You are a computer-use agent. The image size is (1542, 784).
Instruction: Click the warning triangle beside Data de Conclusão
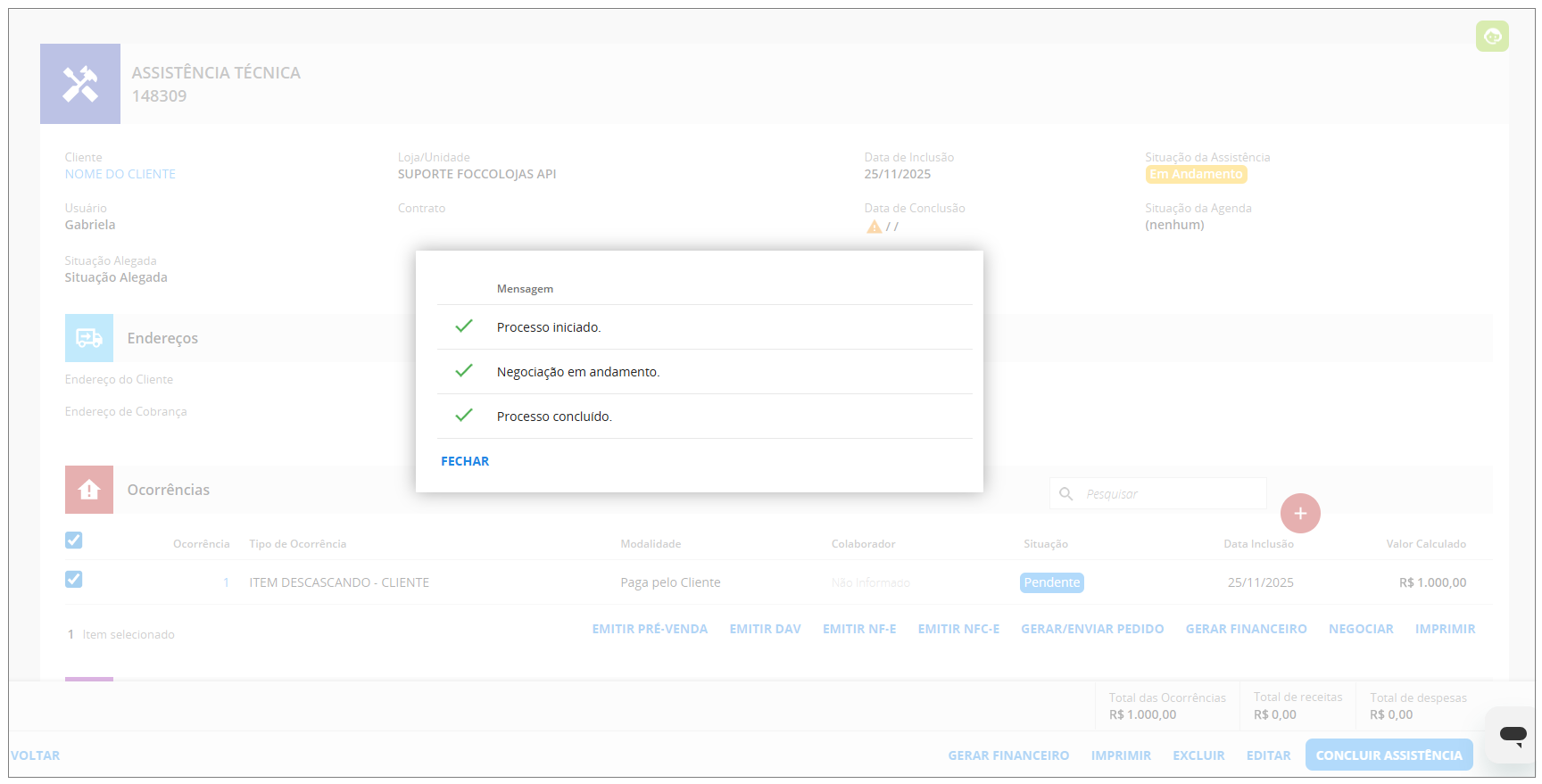(874, 227)
